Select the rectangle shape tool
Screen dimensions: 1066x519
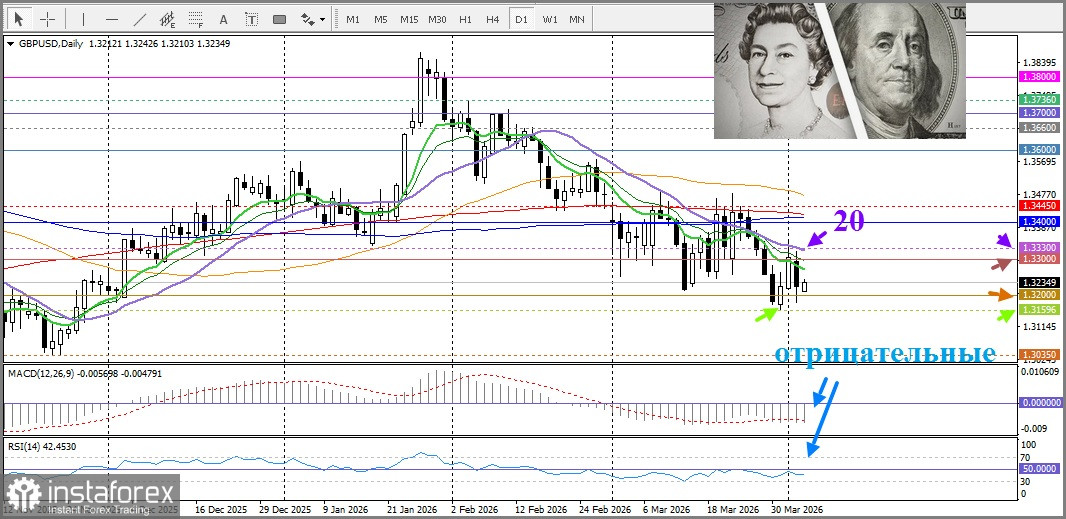[x=279, y=19]
